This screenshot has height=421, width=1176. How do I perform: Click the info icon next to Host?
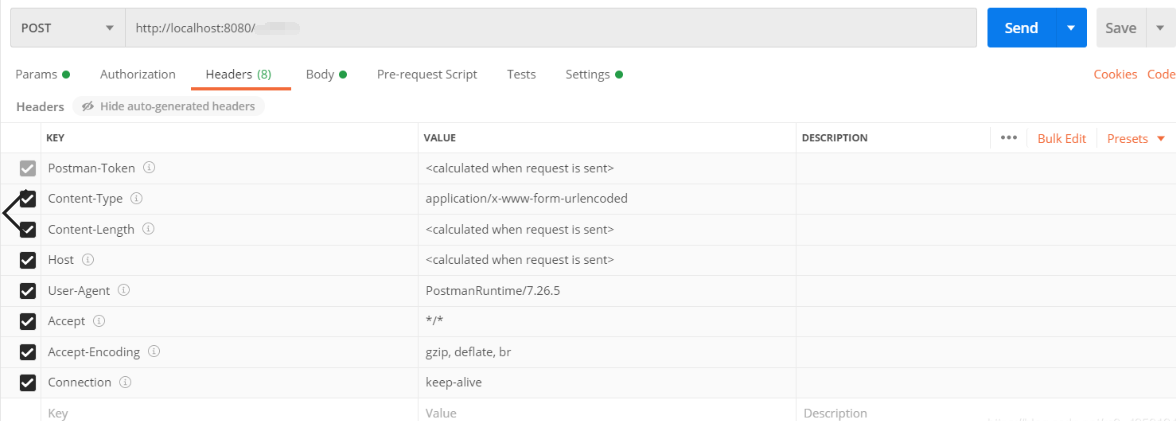[x=88, y=260]
